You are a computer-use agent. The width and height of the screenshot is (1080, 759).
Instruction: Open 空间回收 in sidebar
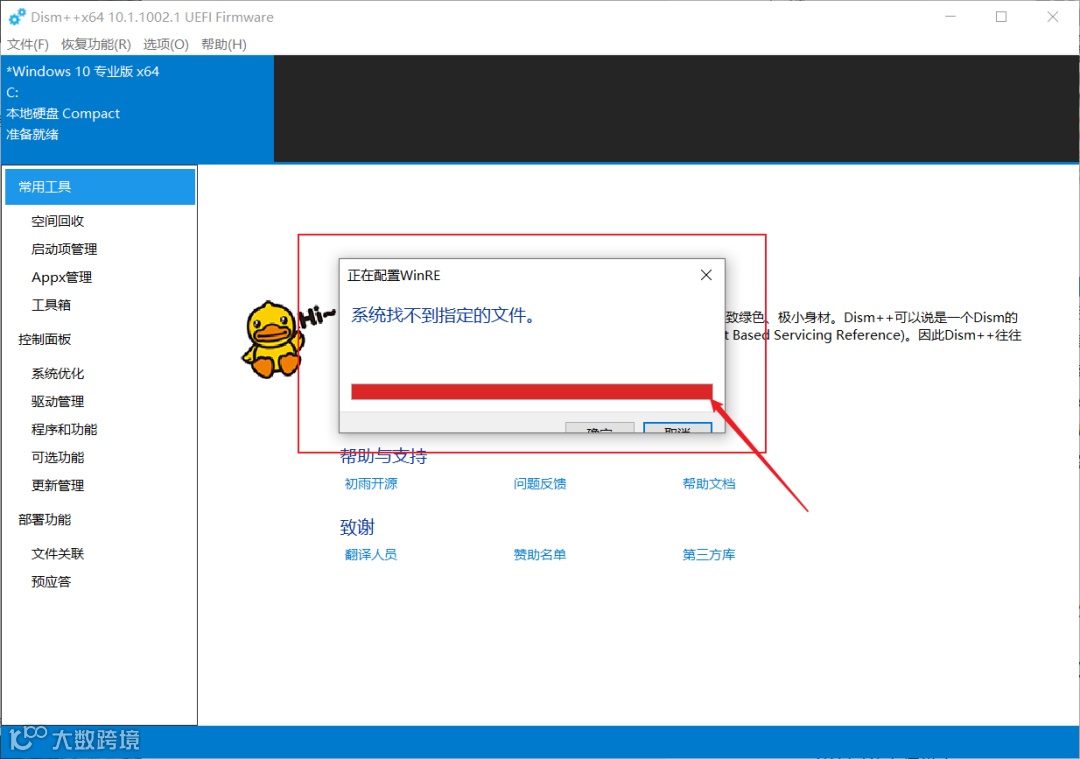[x=57, y=221]
